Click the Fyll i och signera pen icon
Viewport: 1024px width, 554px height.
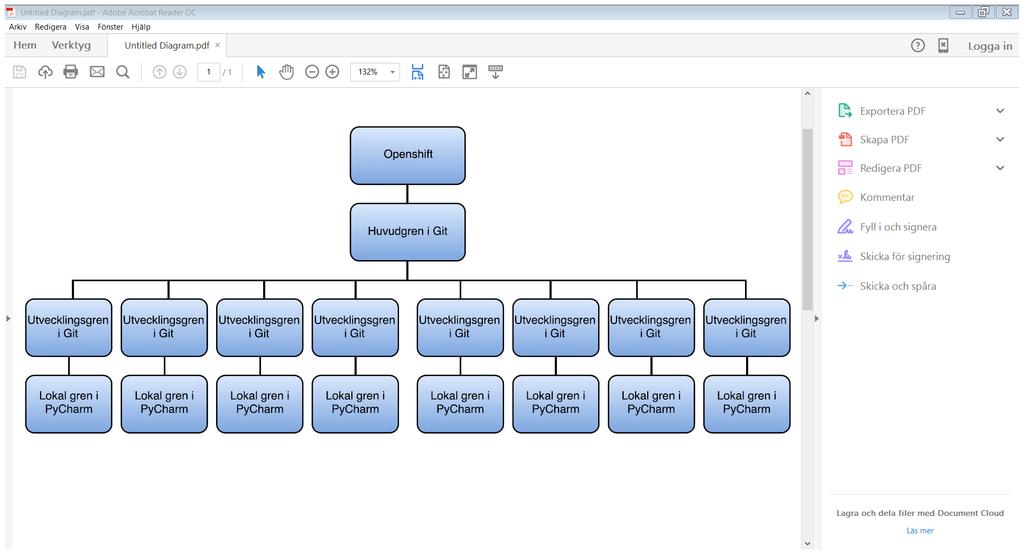[x=845, y=227]
